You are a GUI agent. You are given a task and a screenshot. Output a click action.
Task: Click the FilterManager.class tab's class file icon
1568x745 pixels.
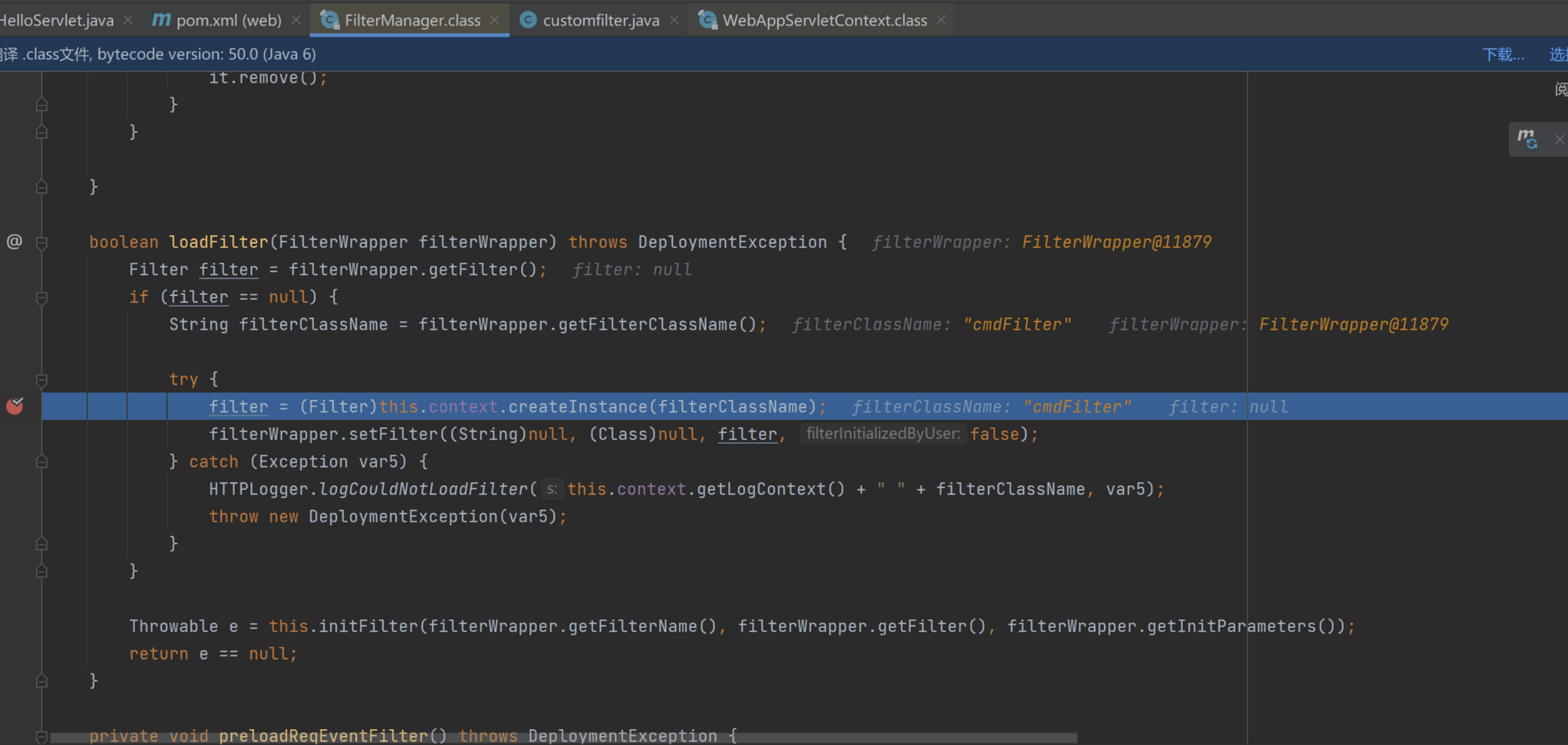click(x=329, y=20)
